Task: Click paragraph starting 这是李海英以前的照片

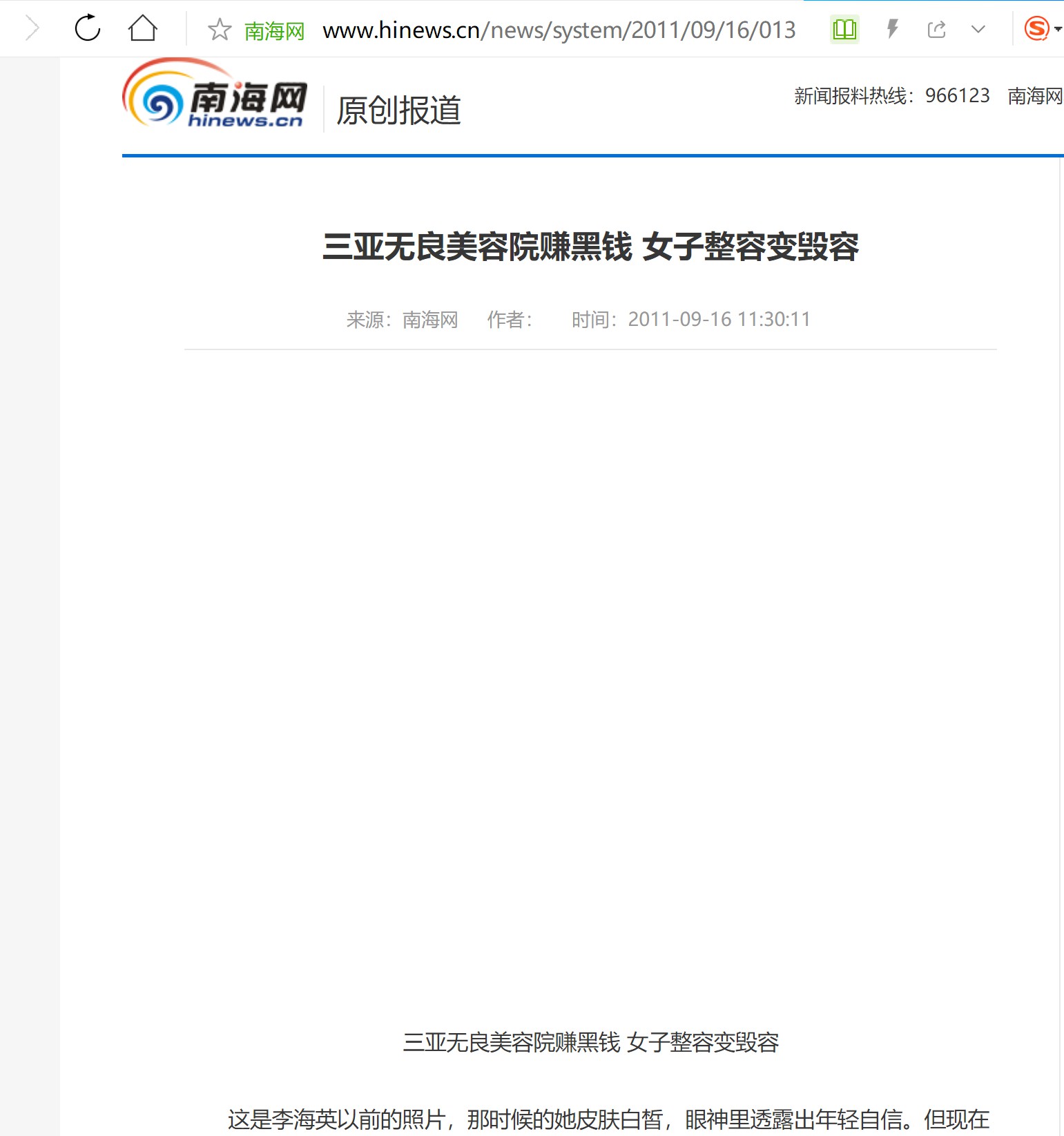Action: (x=608, y=1119)
